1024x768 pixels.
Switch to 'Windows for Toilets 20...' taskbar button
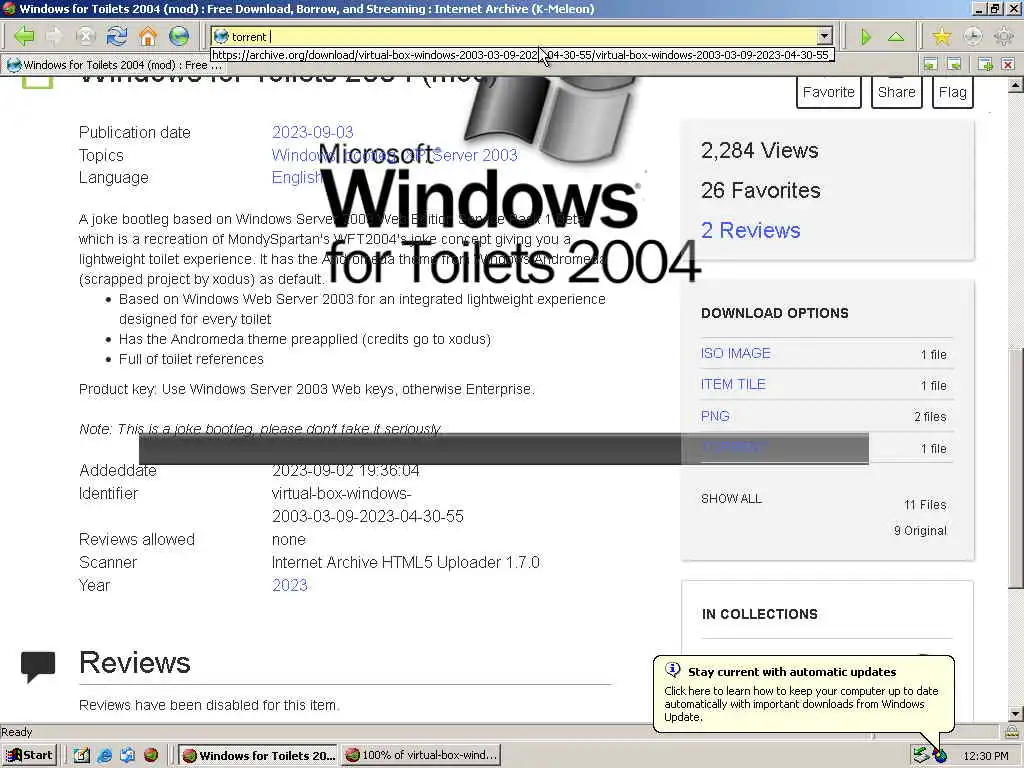click(258, 755)
